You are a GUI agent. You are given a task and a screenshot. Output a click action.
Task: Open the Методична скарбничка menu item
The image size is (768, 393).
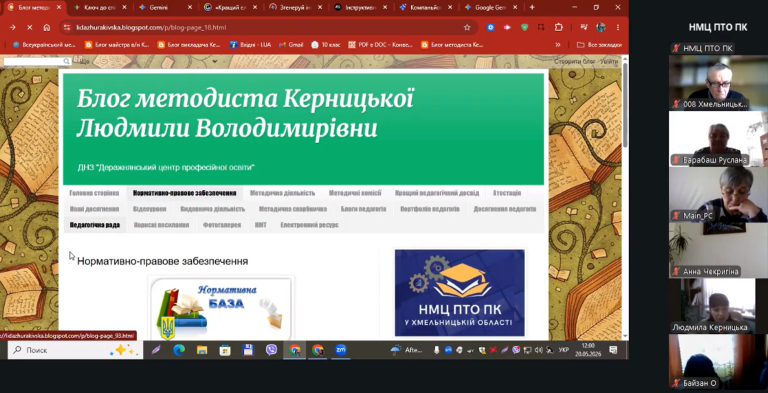292,209
